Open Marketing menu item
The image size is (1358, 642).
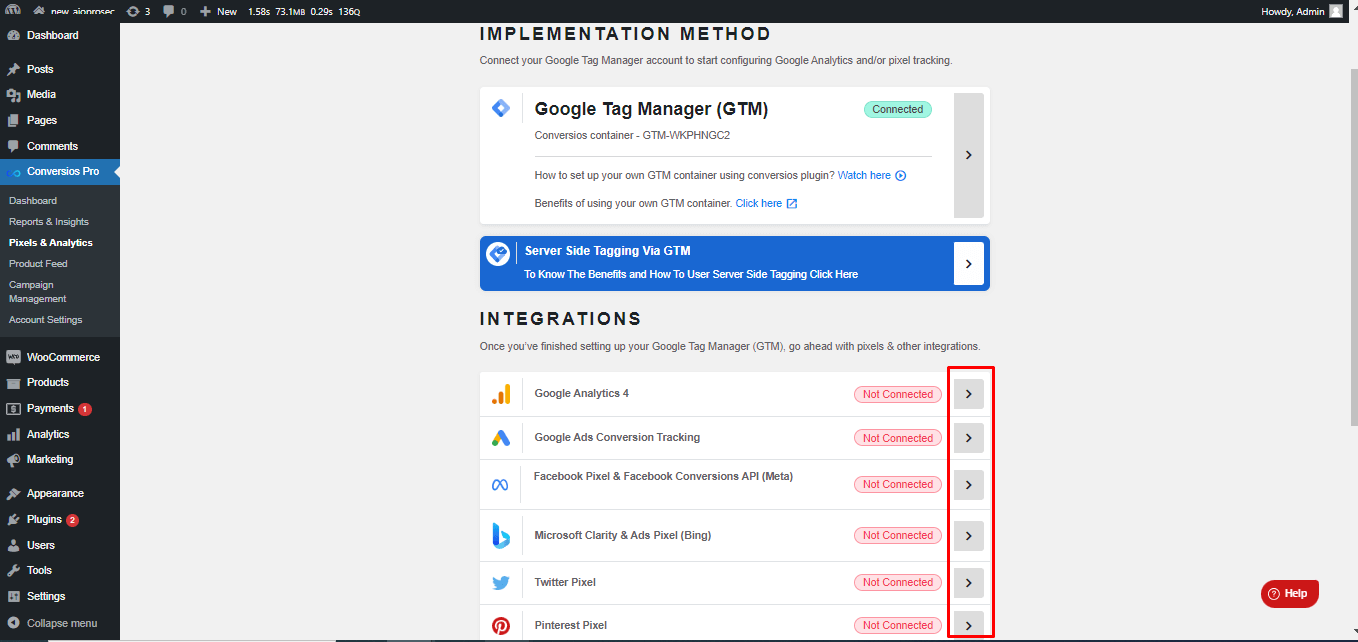coord(60,459)
